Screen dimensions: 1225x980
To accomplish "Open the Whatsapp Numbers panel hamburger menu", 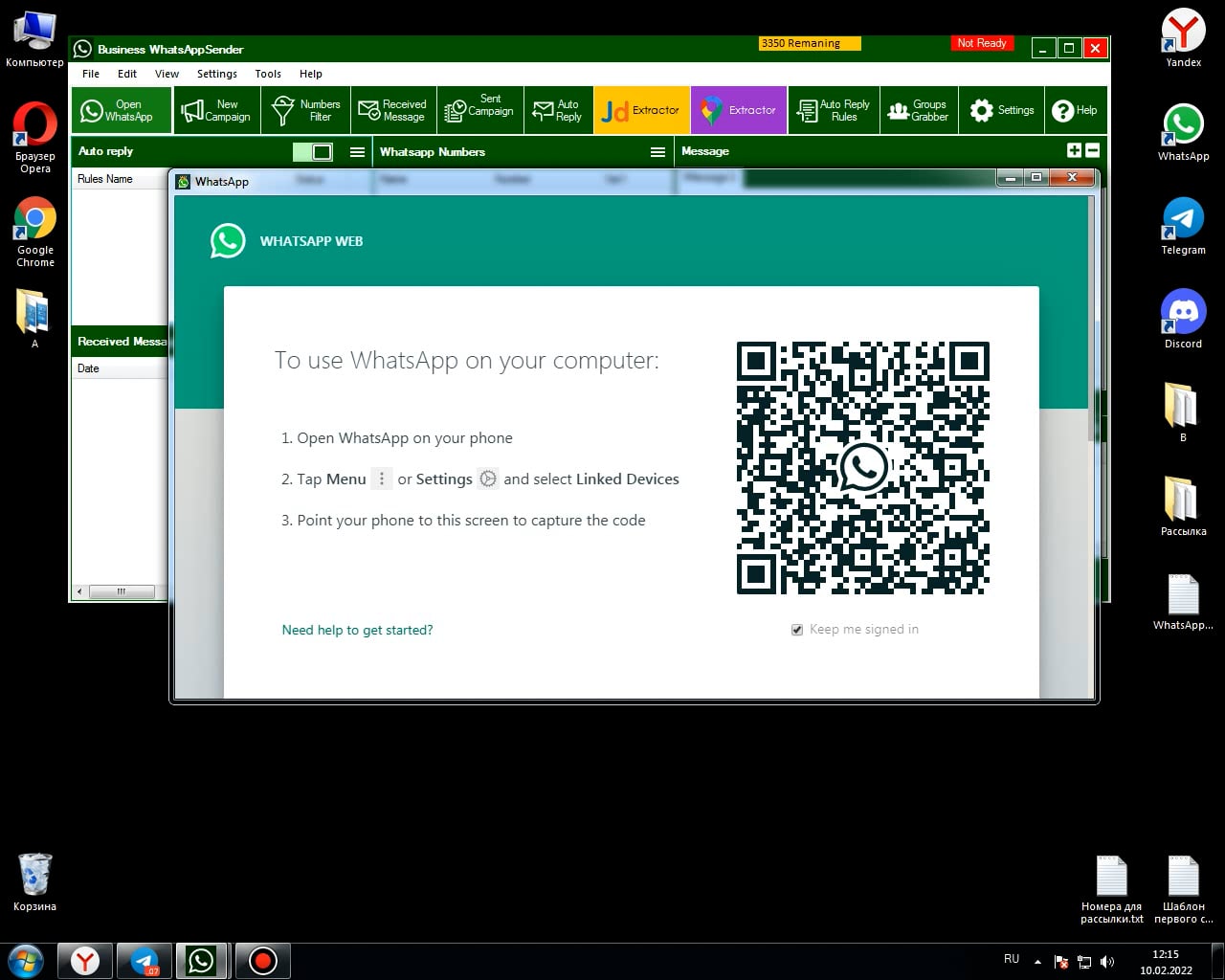I will (x=657, y=152).
